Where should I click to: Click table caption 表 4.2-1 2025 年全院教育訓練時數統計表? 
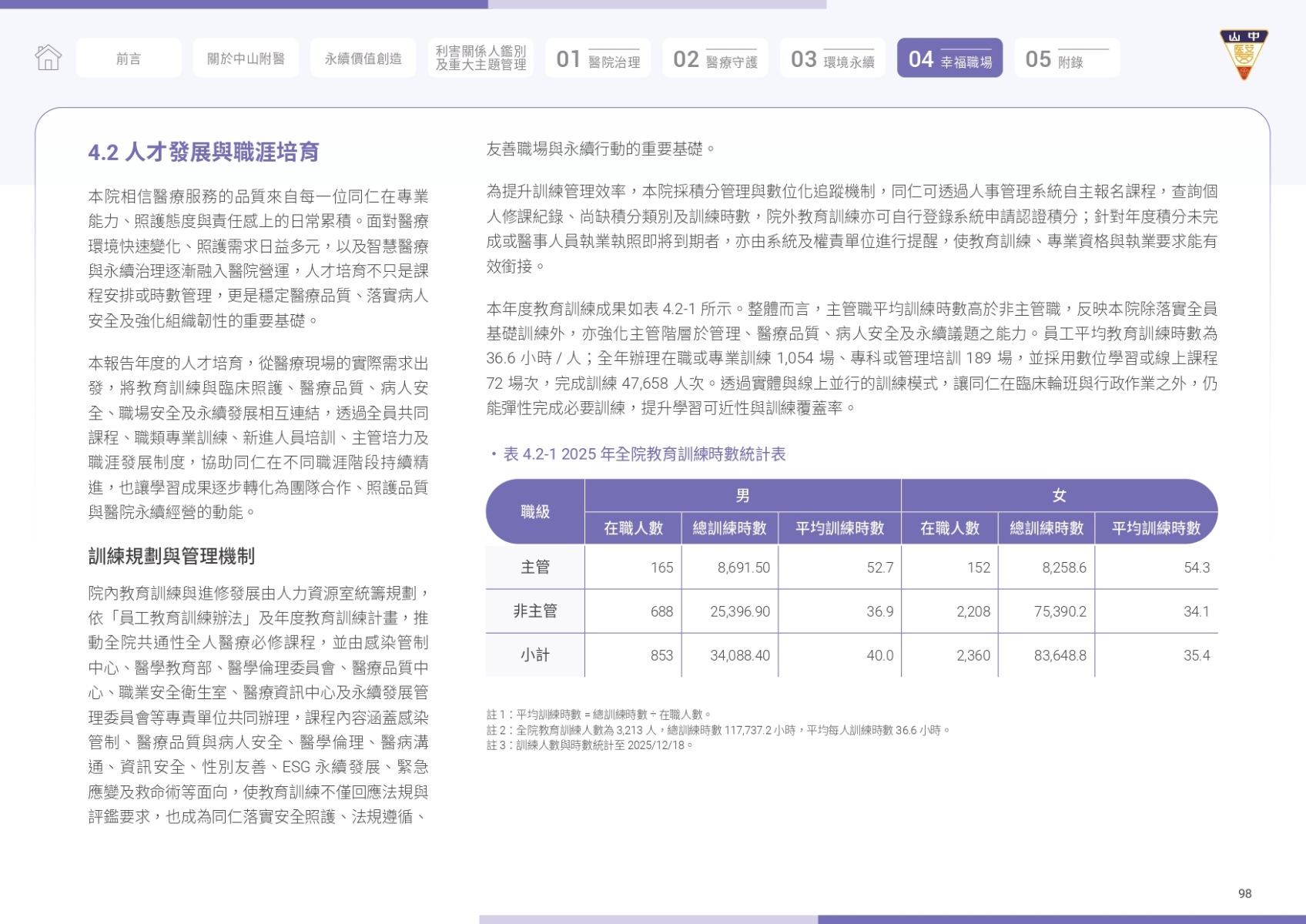click(645, 454)
